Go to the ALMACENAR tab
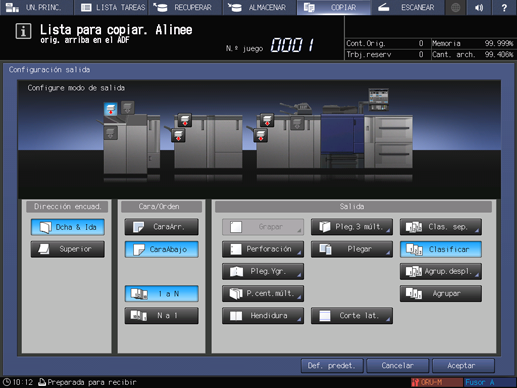517x388 pixels. click(x=259, y=7)
